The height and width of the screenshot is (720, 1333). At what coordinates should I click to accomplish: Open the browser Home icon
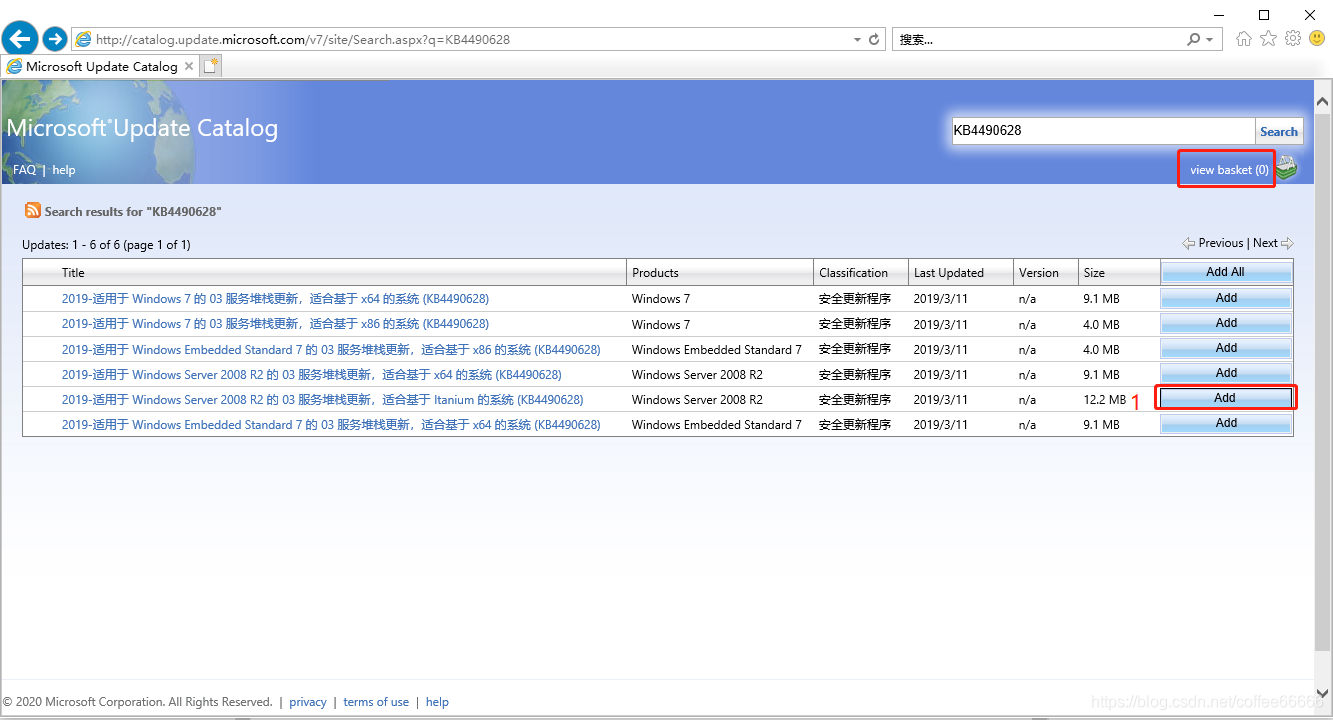click(x=1244, y=39)
